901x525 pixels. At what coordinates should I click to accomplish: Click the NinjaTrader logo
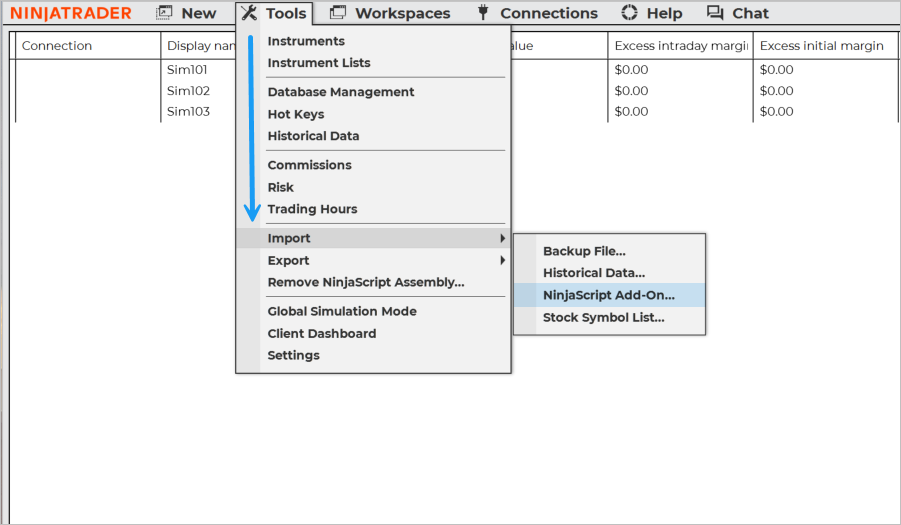71,13
